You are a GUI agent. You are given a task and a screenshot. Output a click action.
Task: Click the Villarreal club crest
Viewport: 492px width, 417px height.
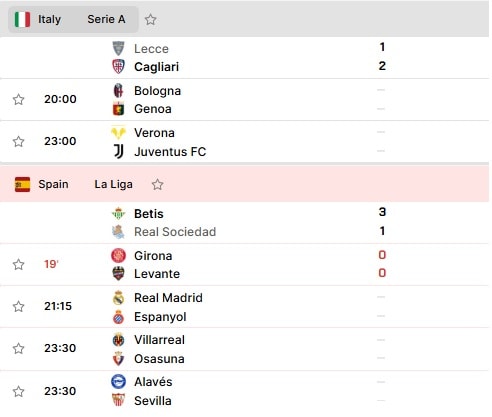click(x=118, y=340)
